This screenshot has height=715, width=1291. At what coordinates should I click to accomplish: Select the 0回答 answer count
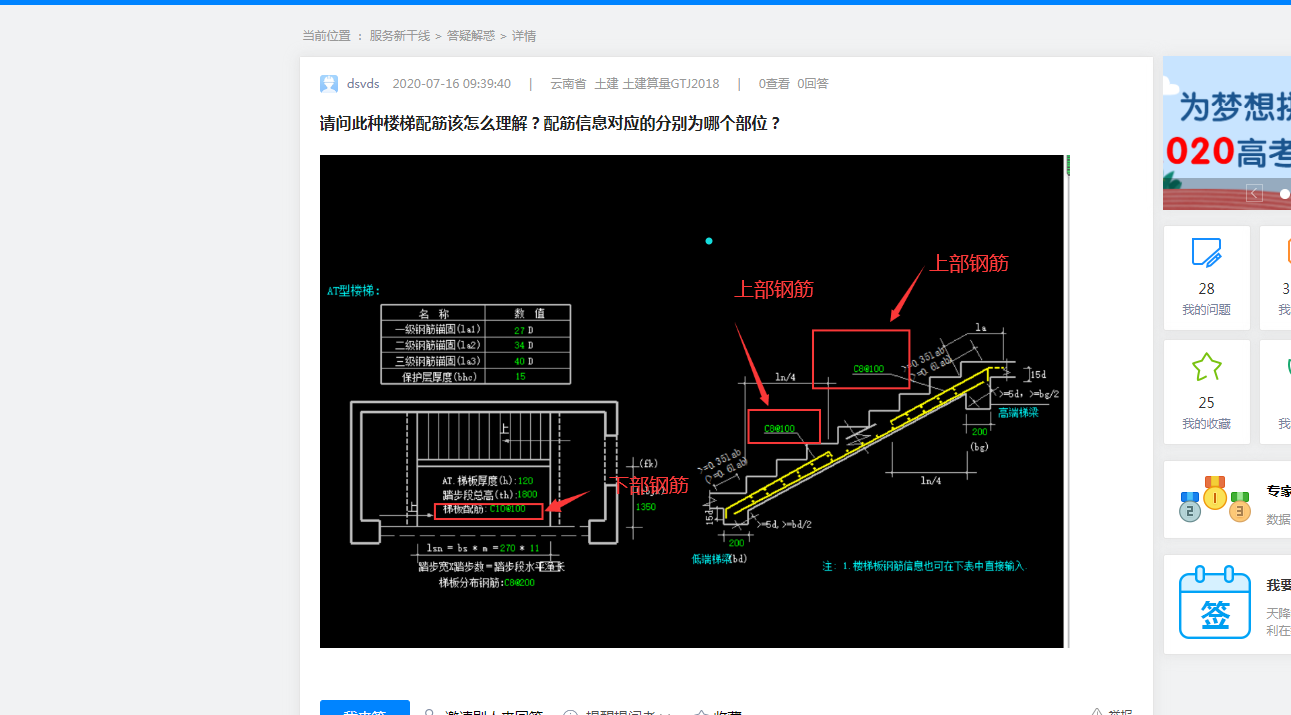point(813,84)
